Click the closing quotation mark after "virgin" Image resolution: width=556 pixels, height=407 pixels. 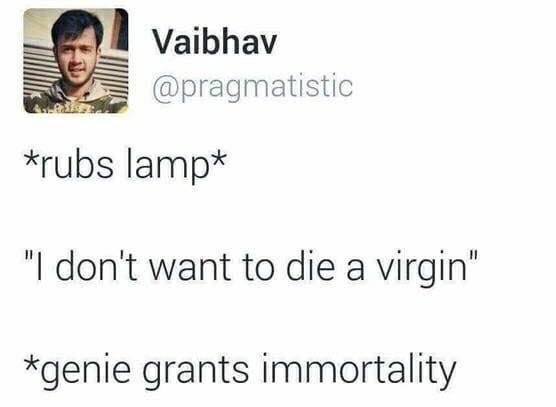(474, 256)
